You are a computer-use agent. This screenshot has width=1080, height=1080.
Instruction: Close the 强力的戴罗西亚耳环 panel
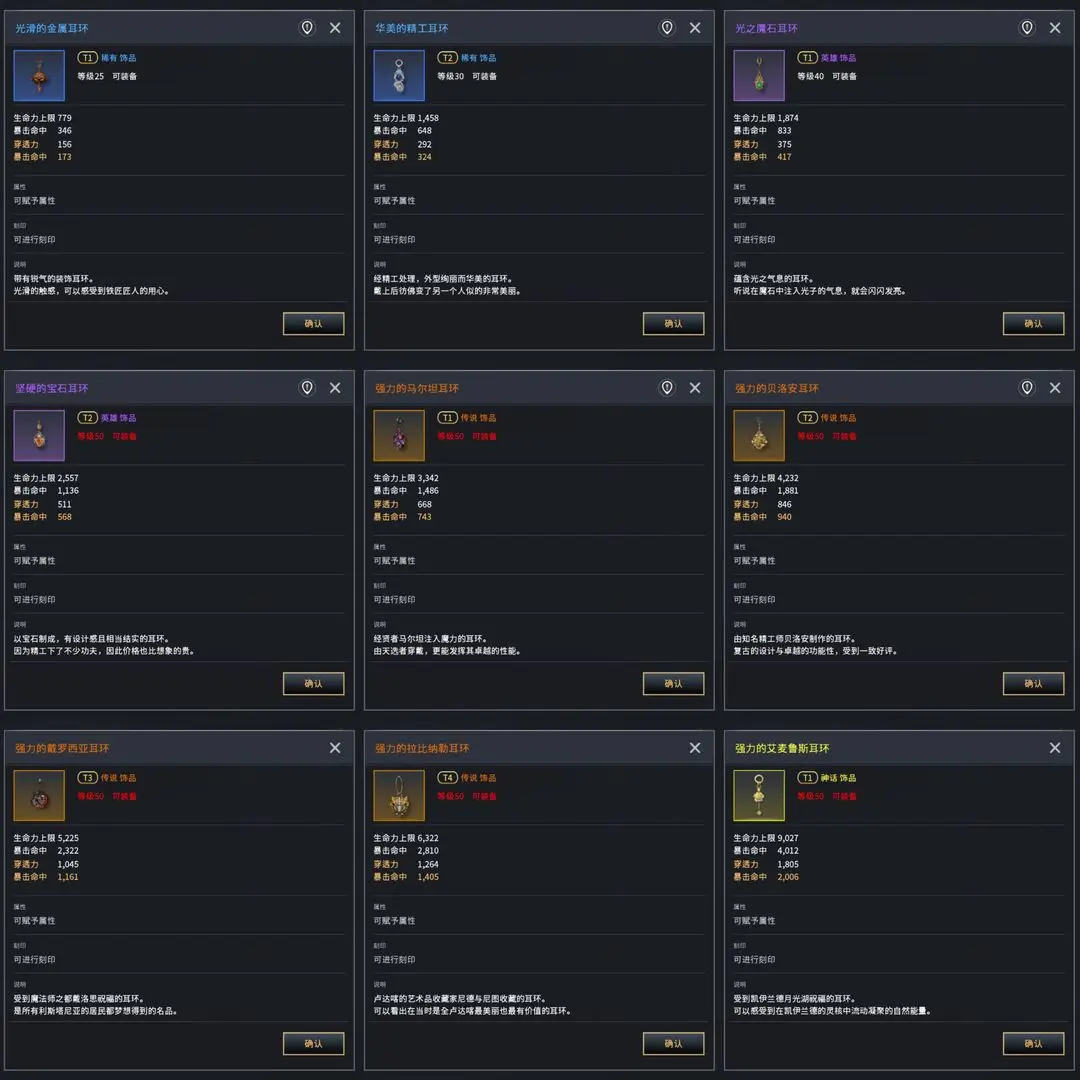pyautogui.click(x=335, y=748)
